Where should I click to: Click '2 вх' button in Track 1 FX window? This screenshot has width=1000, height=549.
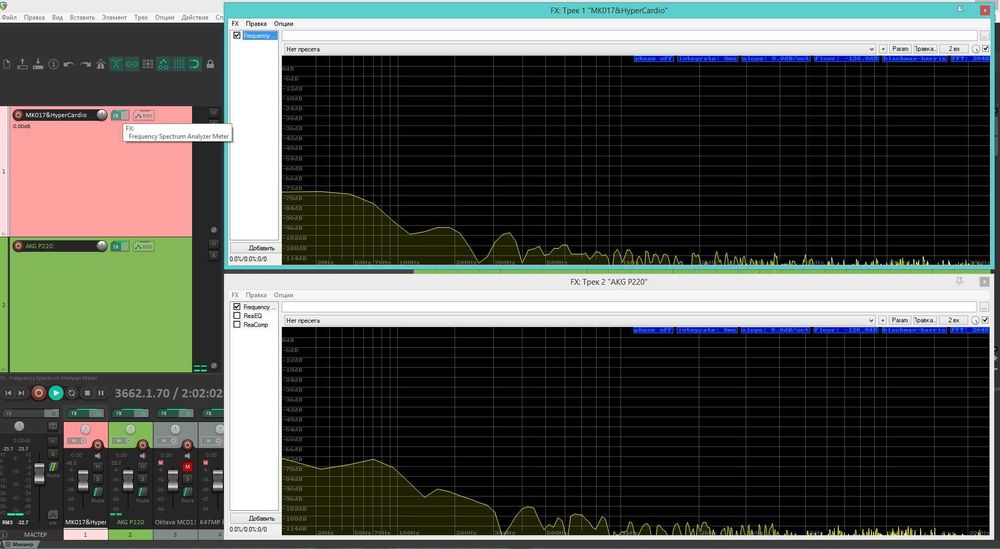[954, 49]
